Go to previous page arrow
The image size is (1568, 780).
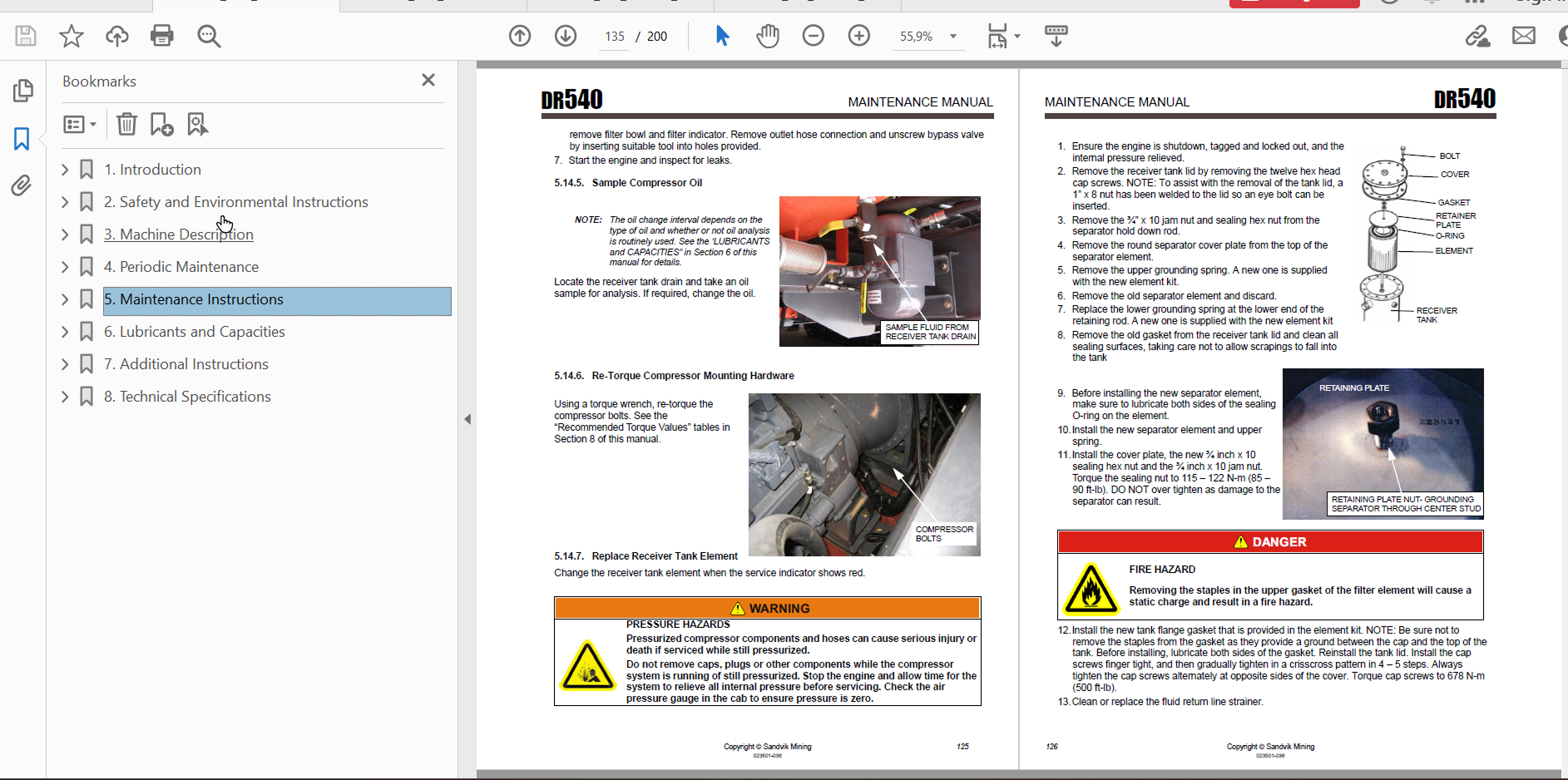(520, 36)
